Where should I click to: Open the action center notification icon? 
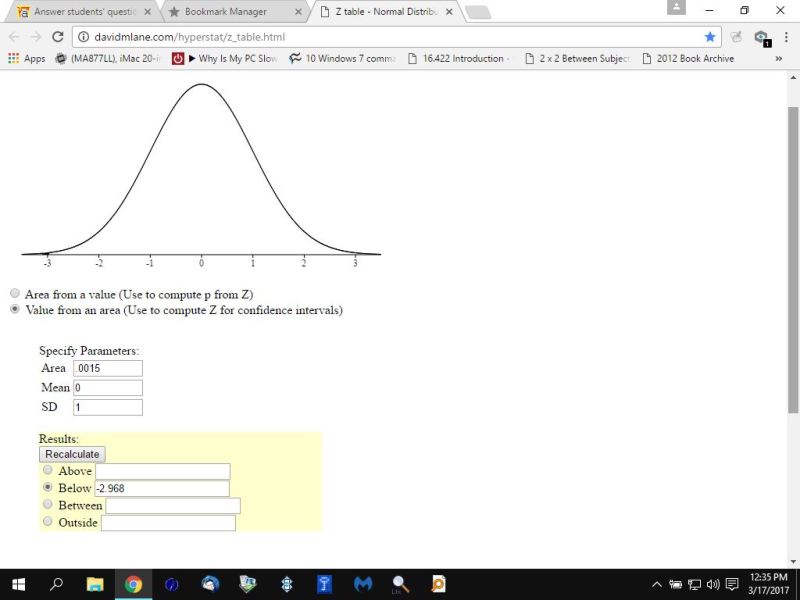tap(732, 584)
